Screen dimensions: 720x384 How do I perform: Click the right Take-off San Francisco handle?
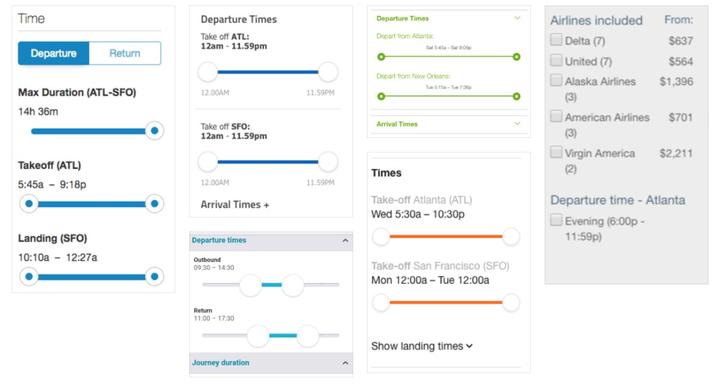coord(511,303)
